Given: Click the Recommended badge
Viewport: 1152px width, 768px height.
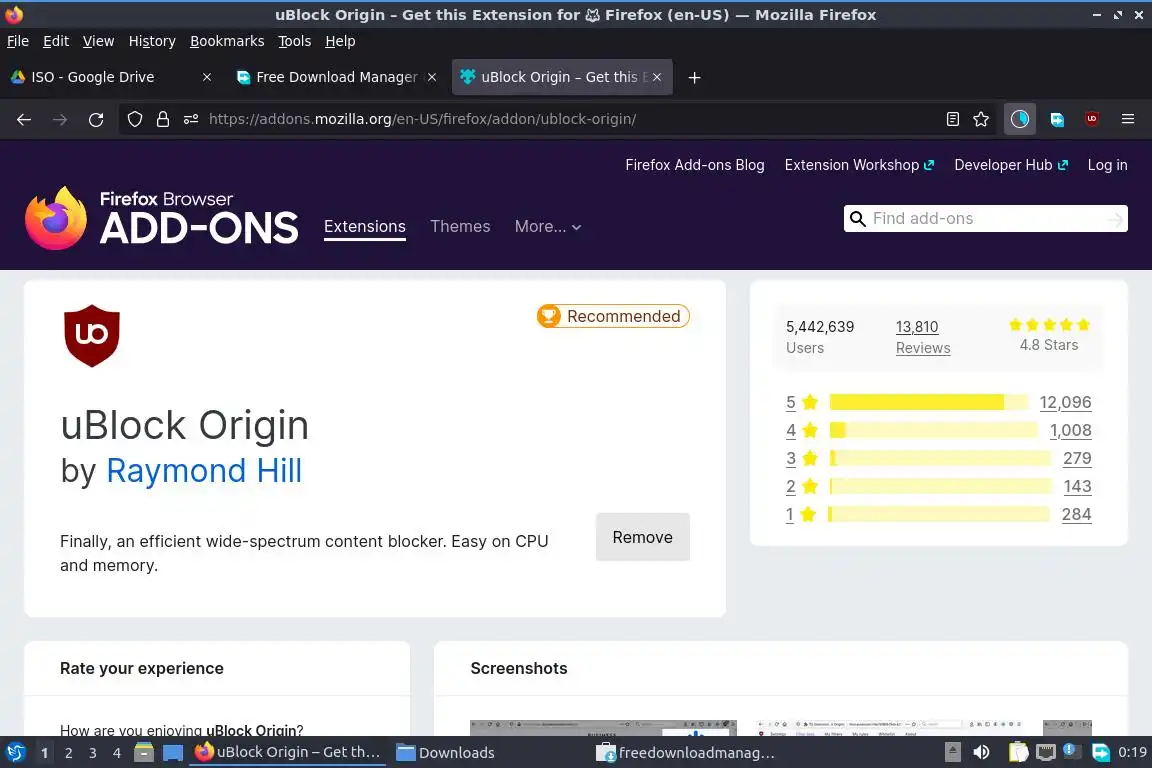Looking at the screenshot, I should coord(613,316).
